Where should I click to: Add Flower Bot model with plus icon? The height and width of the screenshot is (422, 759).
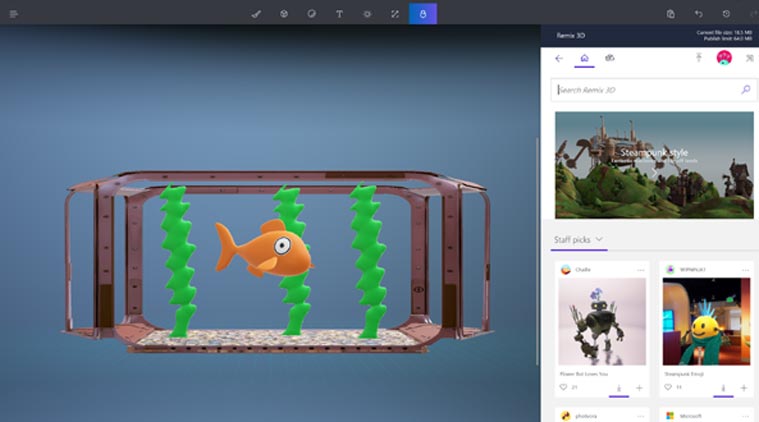(639, 387)
